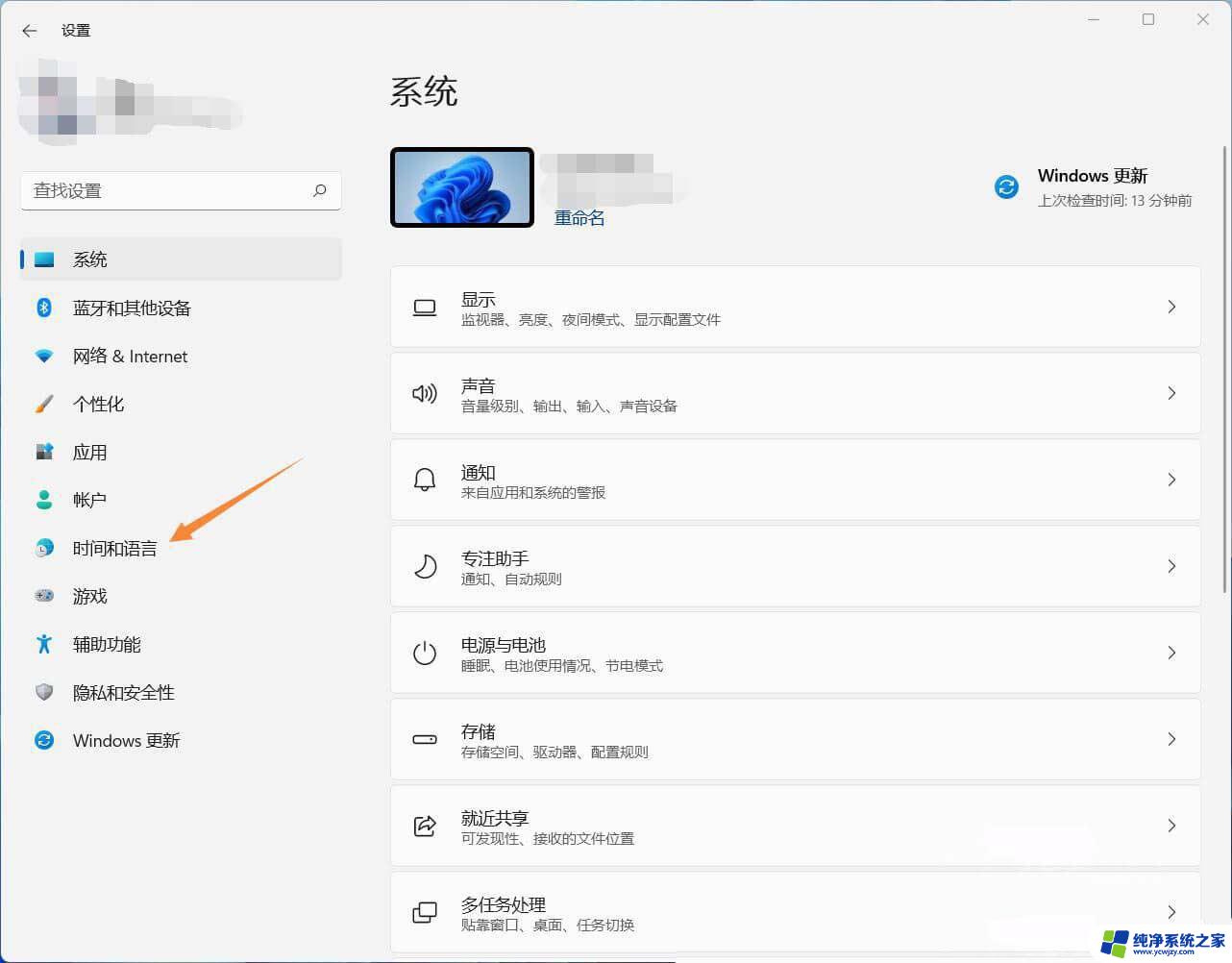Click the sidebar Windows 更新 sync icon

[x=44, y=740]
